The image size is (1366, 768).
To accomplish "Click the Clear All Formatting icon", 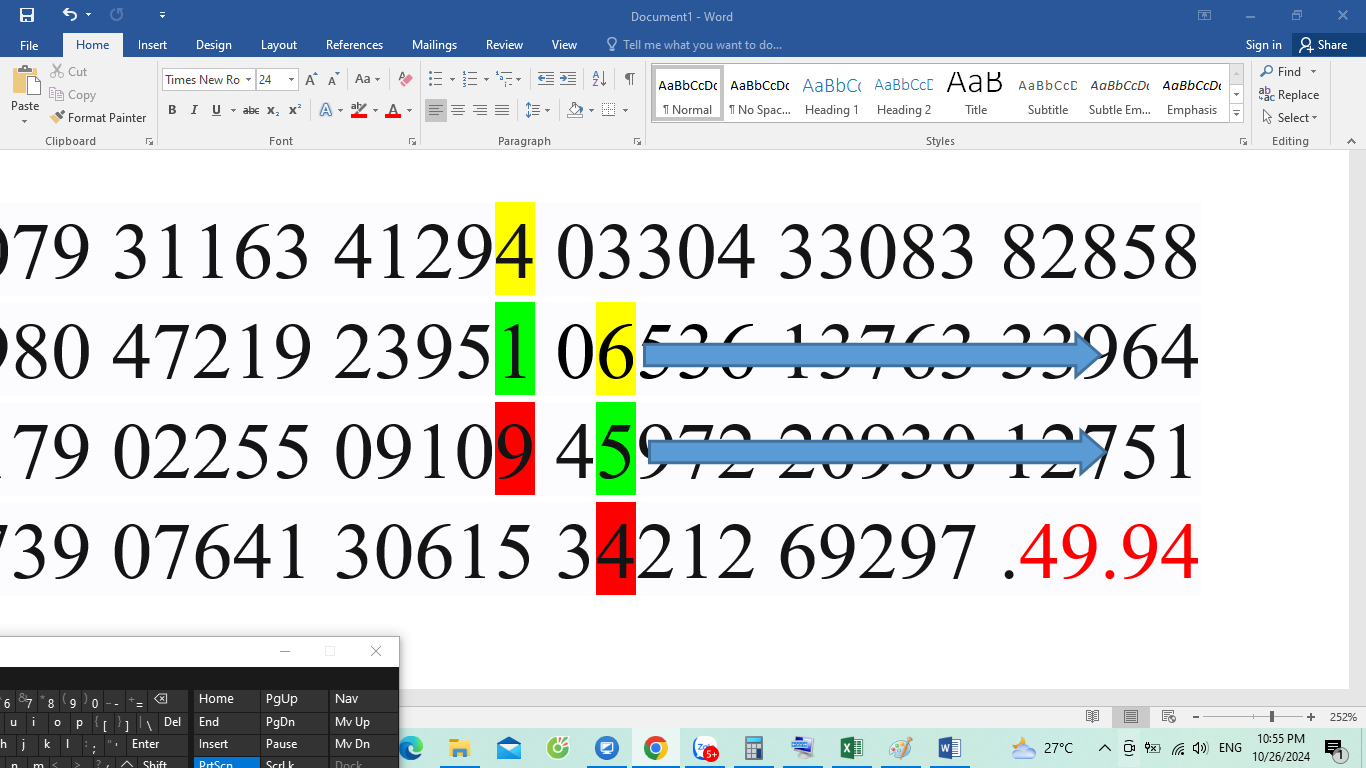I will 405,79.
